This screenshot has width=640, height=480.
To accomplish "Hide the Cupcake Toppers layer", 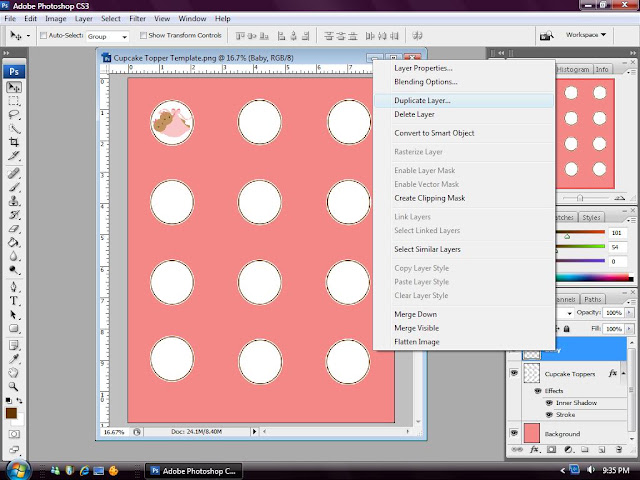I will (514, 373).
